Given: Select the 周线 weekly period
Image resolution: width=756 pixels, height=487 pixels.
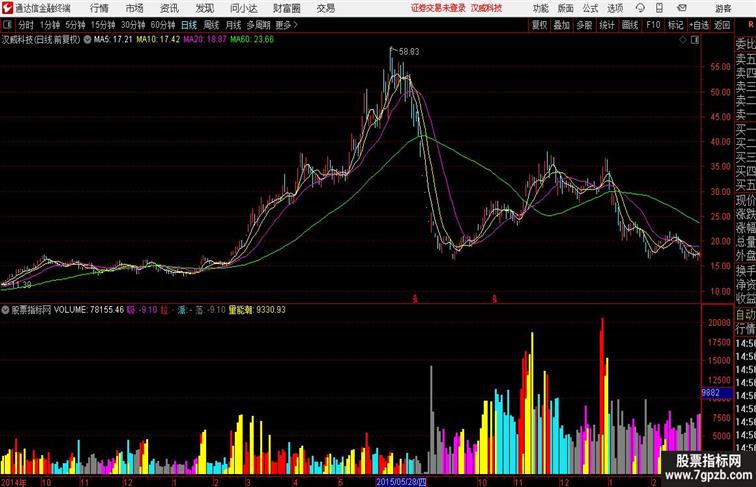Looking at the screenshot, I should [211, 25].
